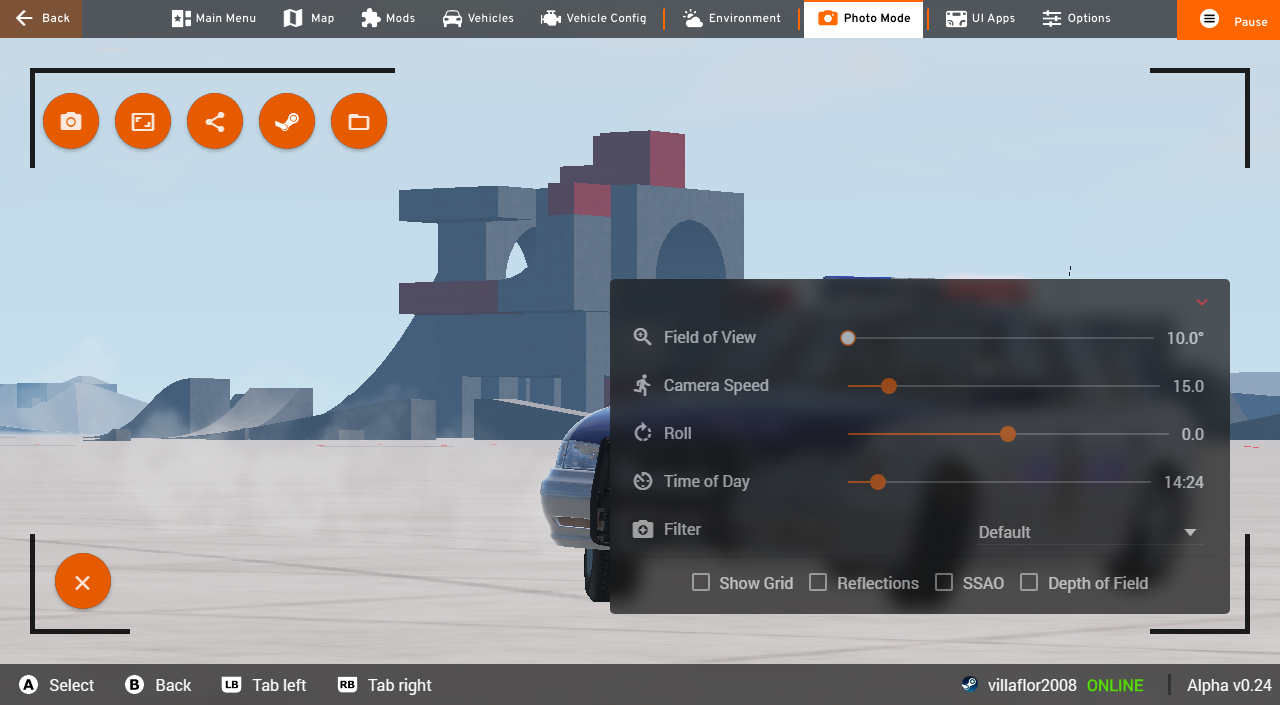Click the Camera Speed running man icon
1280x705 pixels.
click(x=643, y=385)
